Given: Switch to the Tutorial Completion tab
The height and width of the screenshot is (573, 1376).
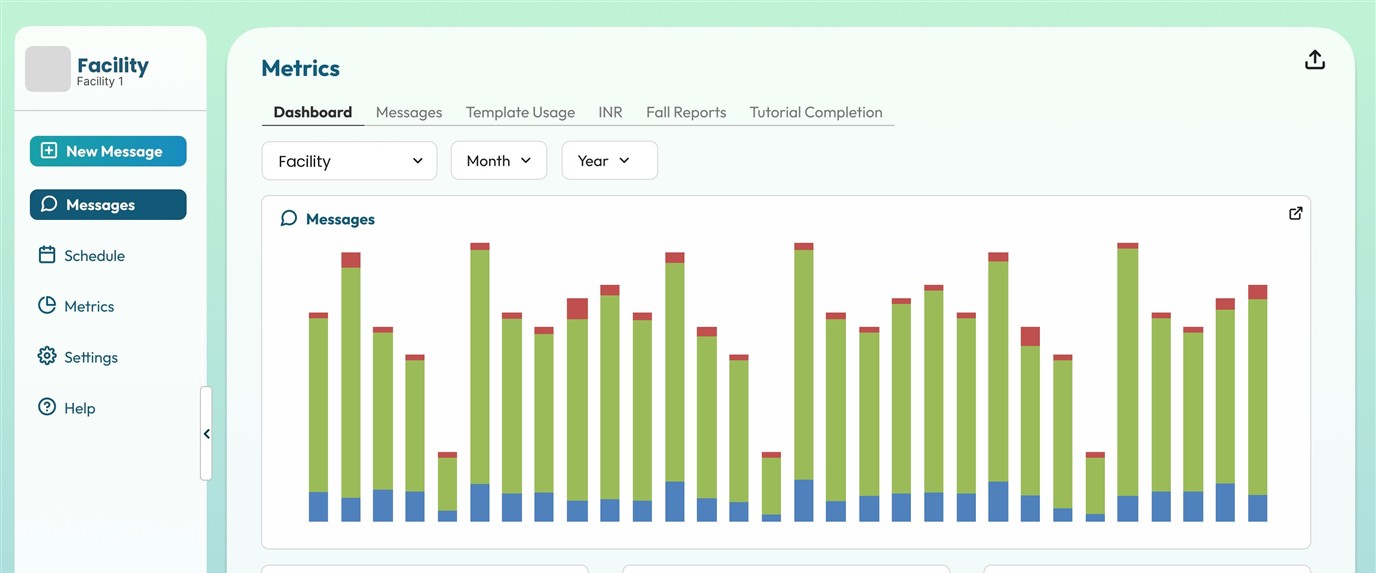Looking at the screenshot, I should click(x=816, y=112).
